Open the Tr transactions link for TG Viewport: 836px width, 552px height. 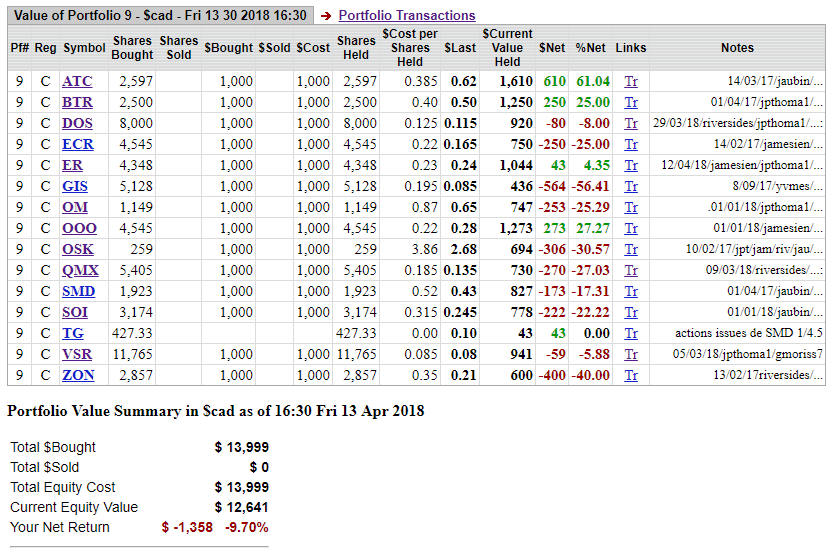[x=631, y=333]
